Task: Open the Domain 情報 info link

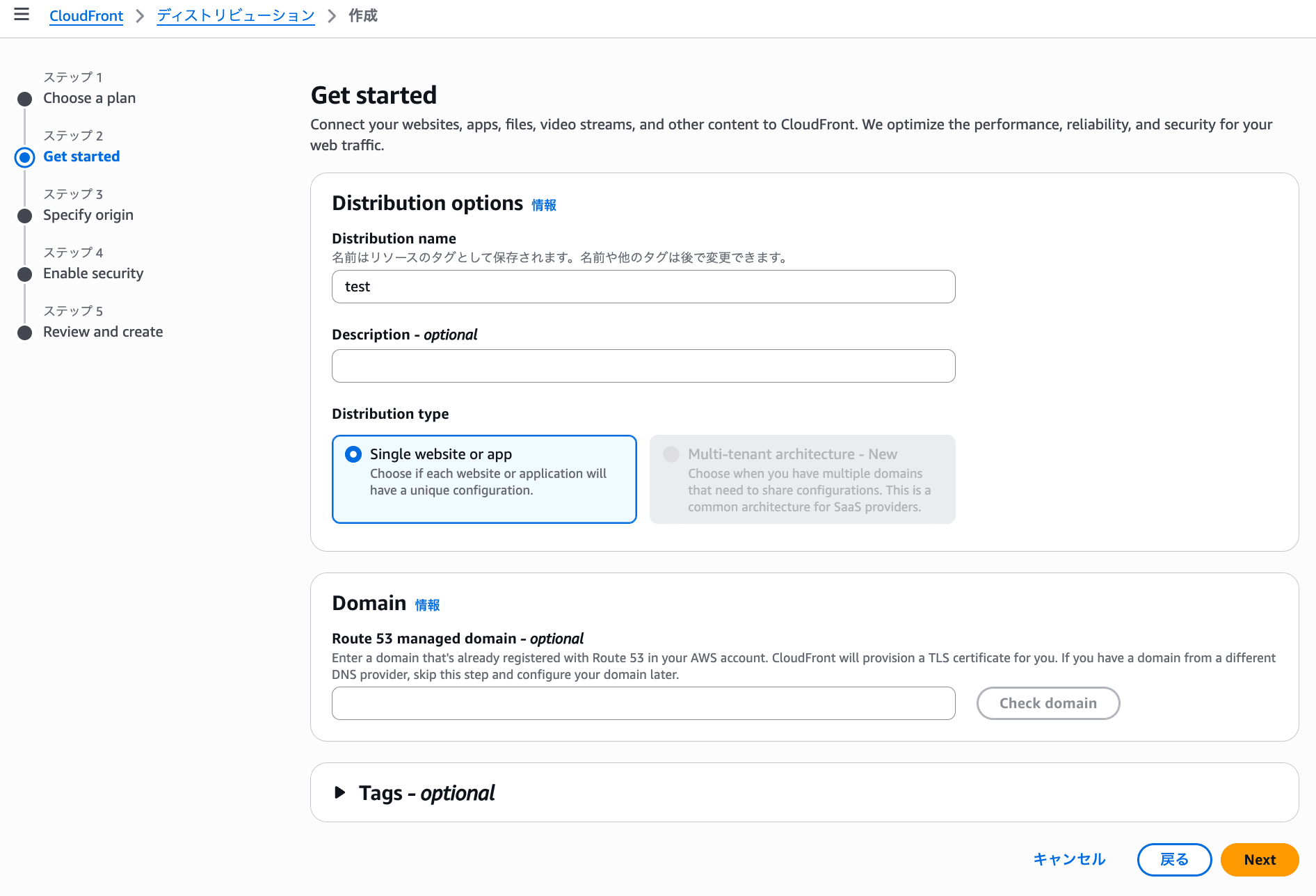Action: (x=427, y=605)
